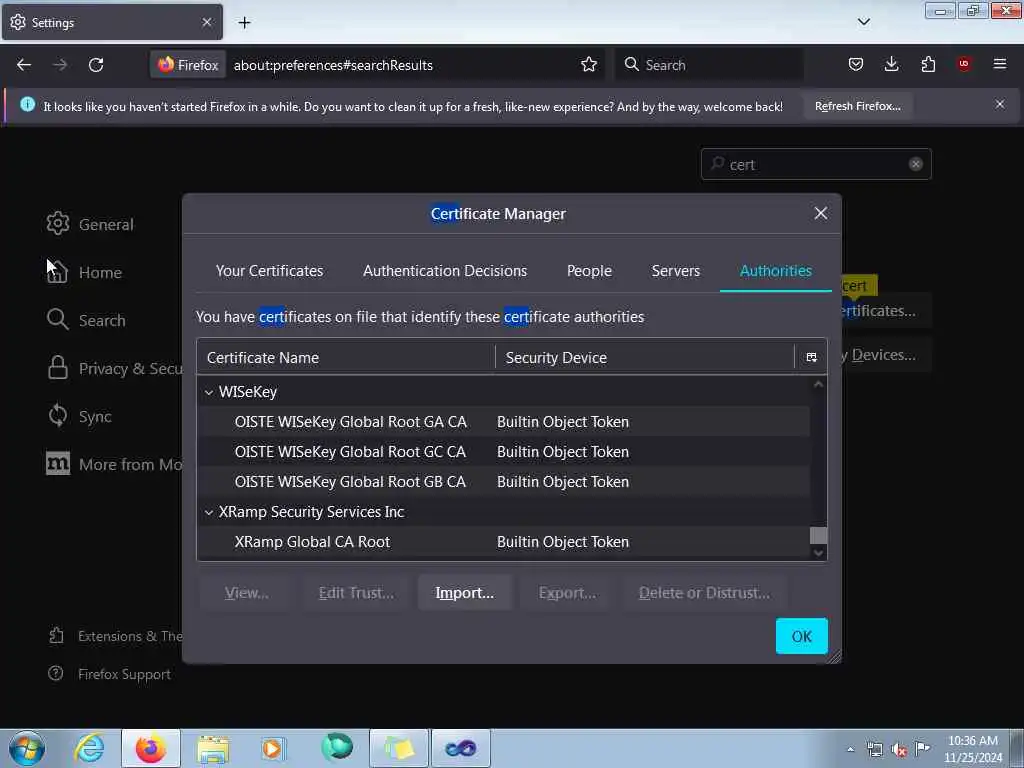The height and width of the screenshot is (768, 1024).
Task: Confirm with the OK button
Action: click(x=801, y=635)
